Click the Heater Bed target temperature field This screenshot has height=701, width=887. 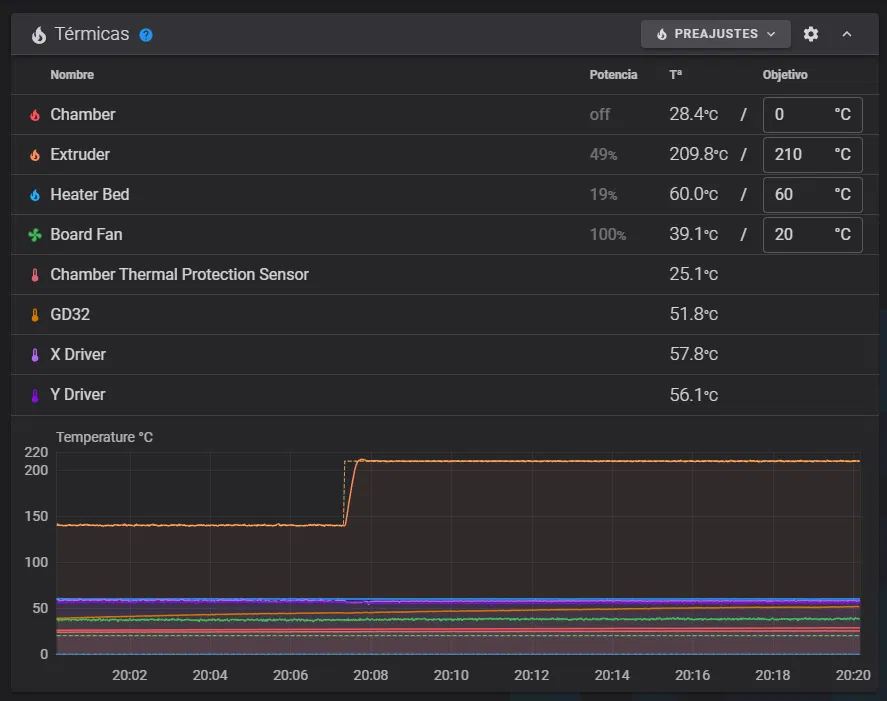tap(800, 195)
